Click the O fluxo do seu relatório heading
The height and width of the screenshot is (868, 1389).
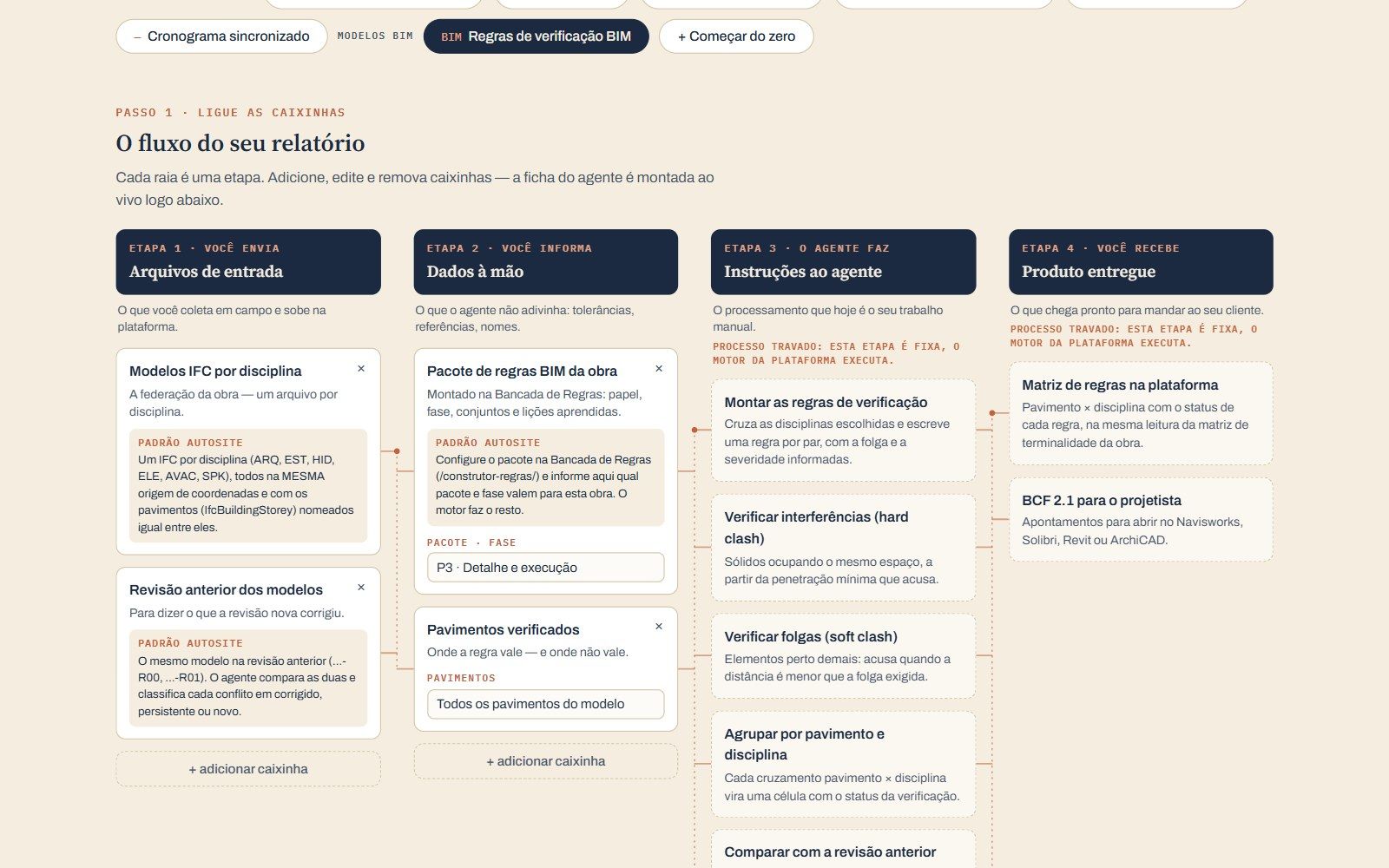(240, 143)
